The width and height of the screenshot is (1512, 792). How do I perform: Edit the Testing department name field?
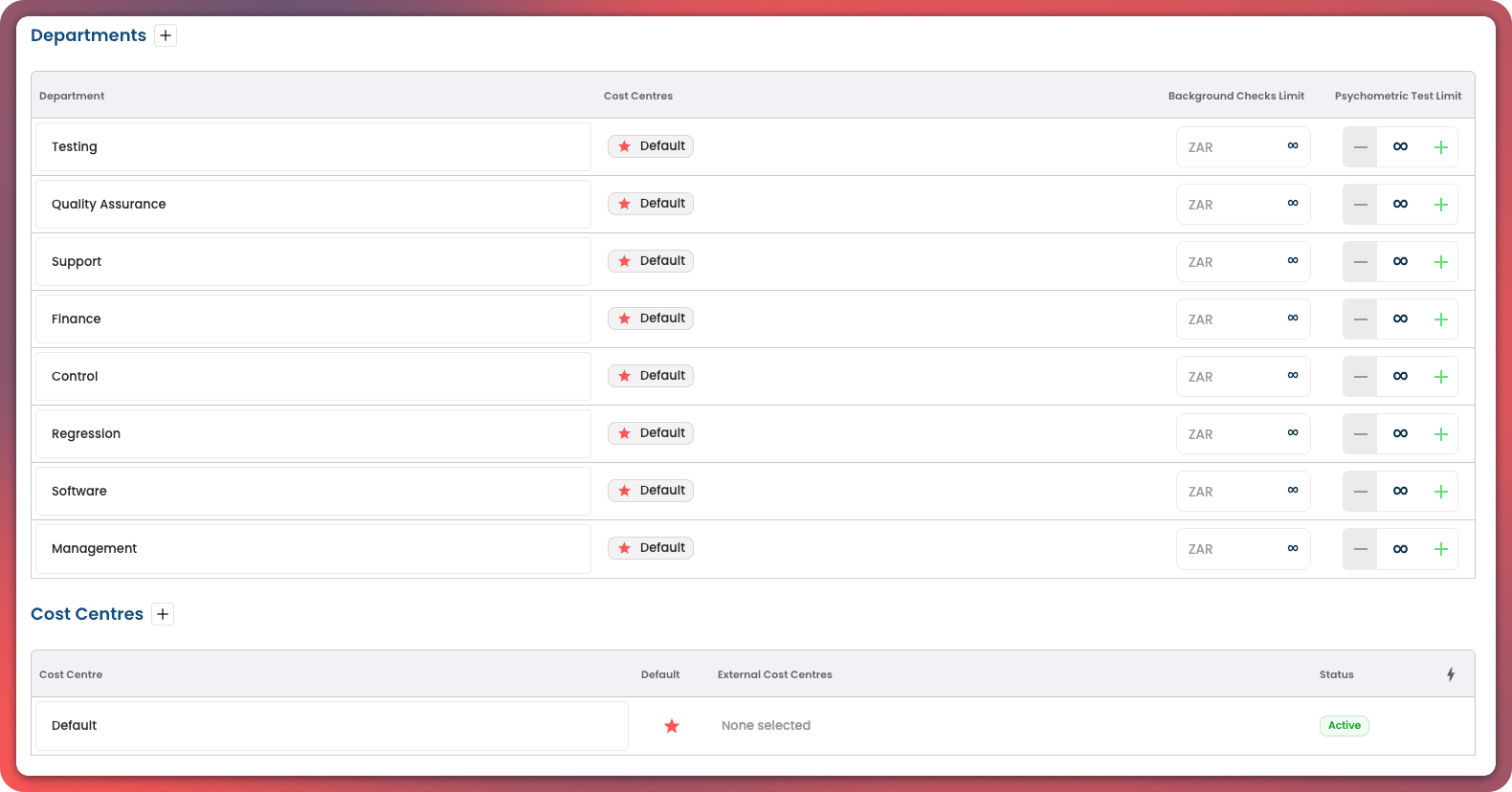[313, 147]
